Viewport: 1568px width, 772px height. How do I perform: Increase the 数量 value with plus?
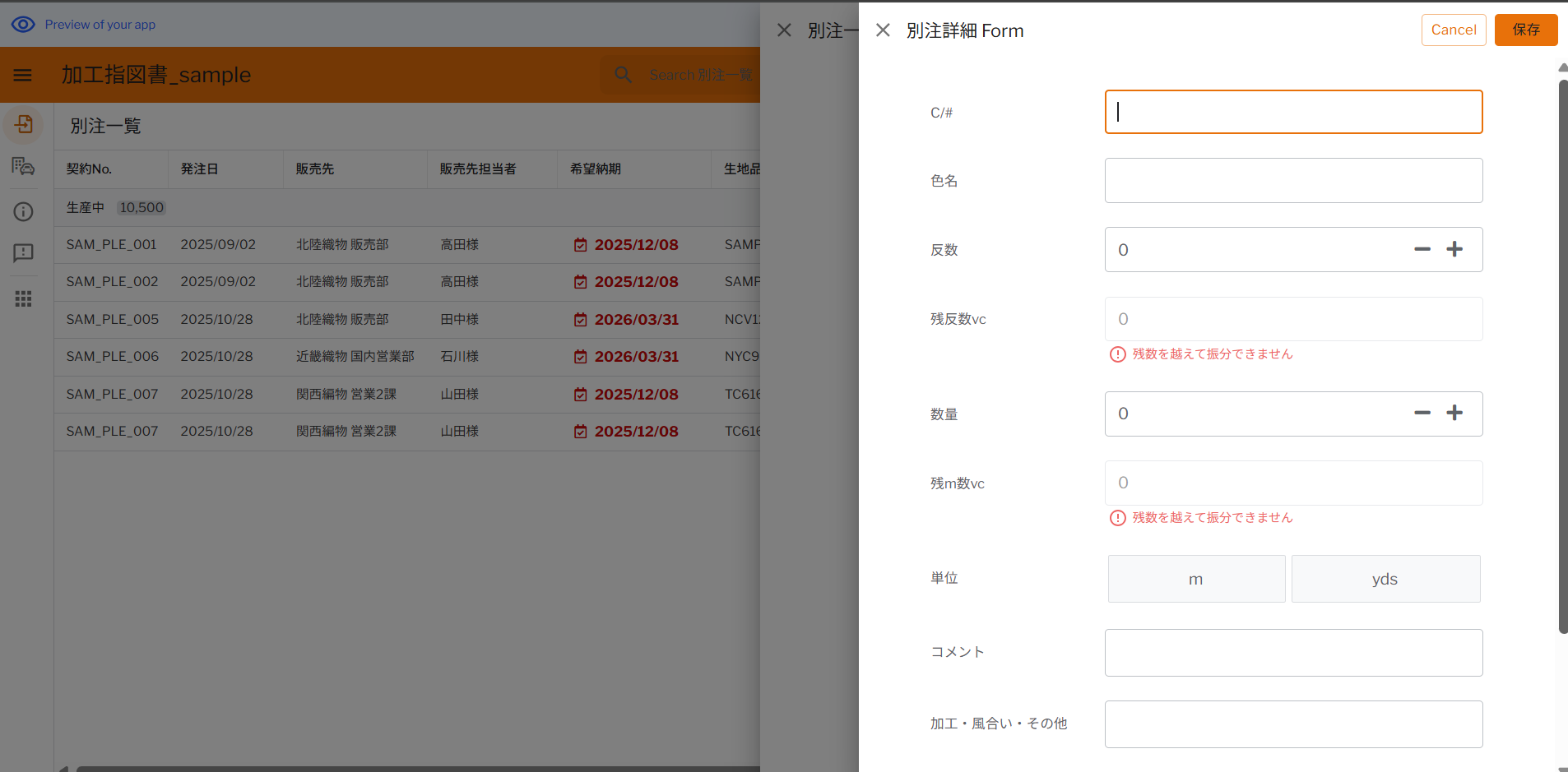(x=1454, y=413)
